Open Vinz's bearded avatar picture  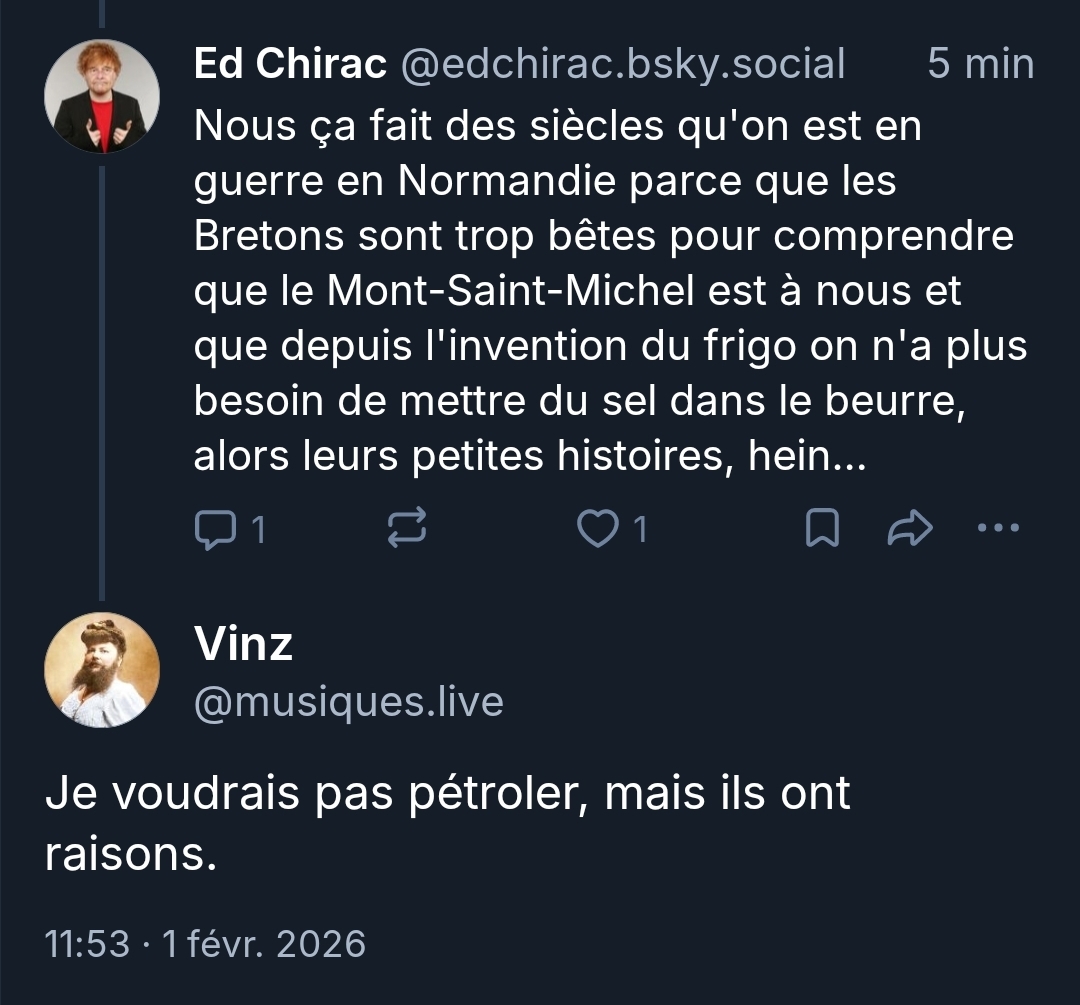(x=101, y=669)
